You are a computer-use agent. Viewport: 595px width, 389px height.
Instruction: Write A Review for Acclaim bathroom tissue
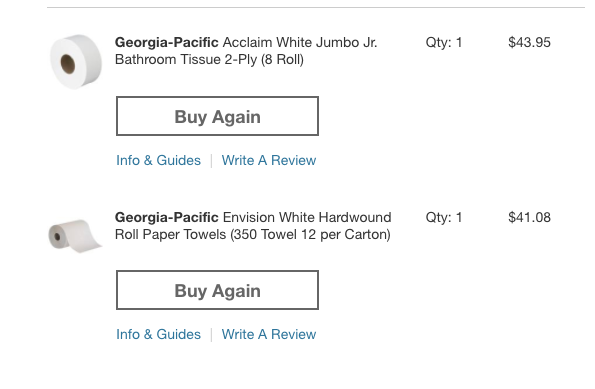pos(269,160)
